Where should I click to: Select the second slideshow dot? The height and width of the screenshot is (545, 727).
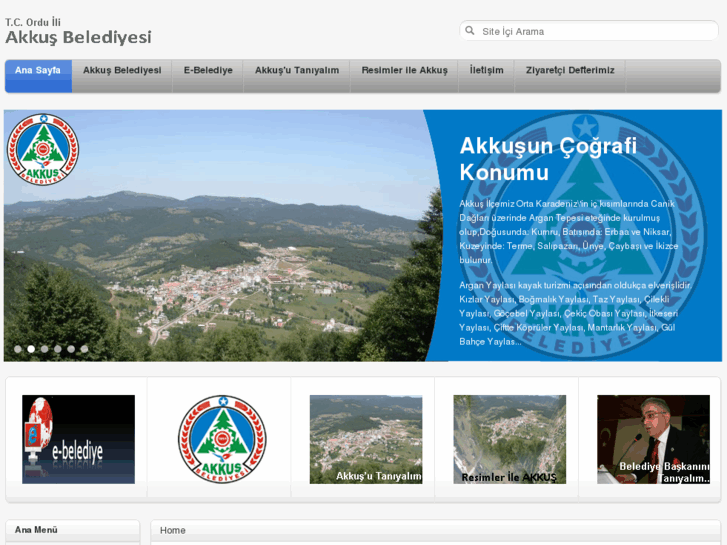31,349
